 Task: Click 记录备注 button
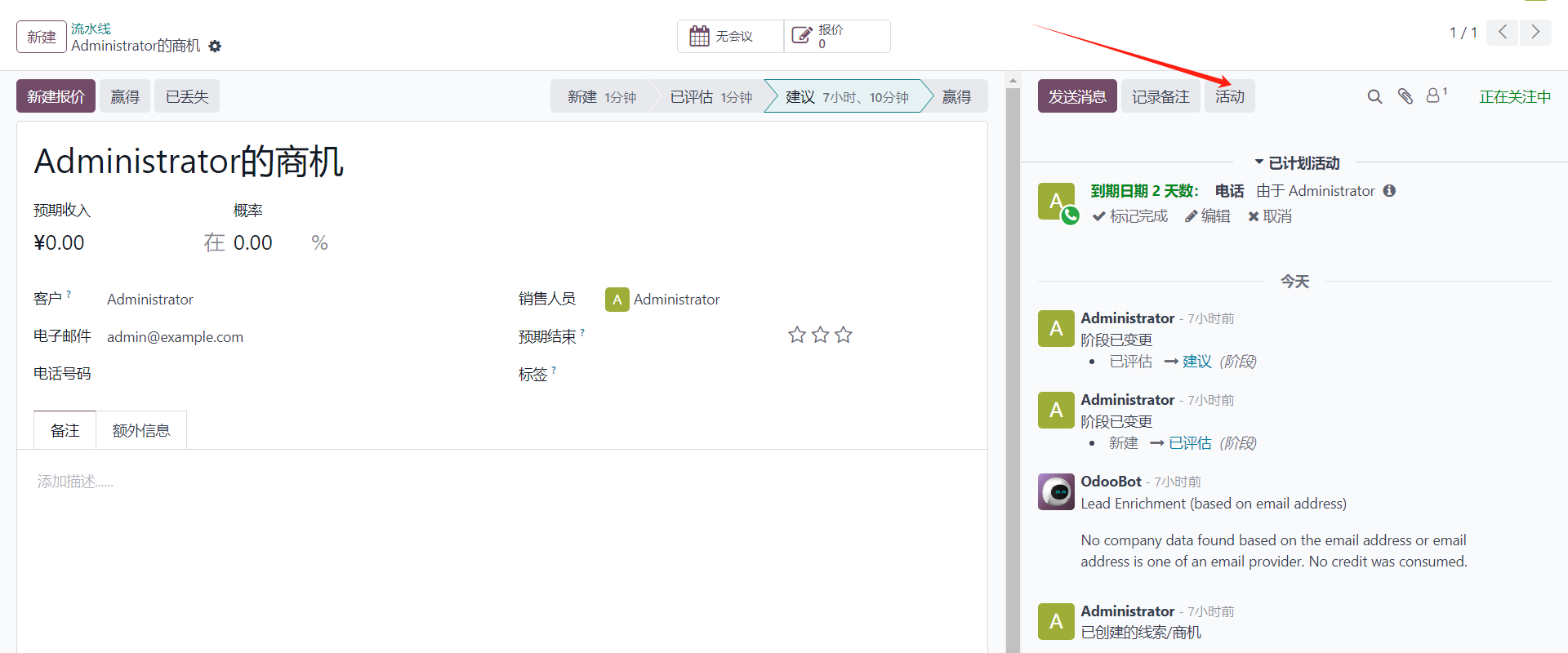pyautogui.click(x=1160, y=96)
